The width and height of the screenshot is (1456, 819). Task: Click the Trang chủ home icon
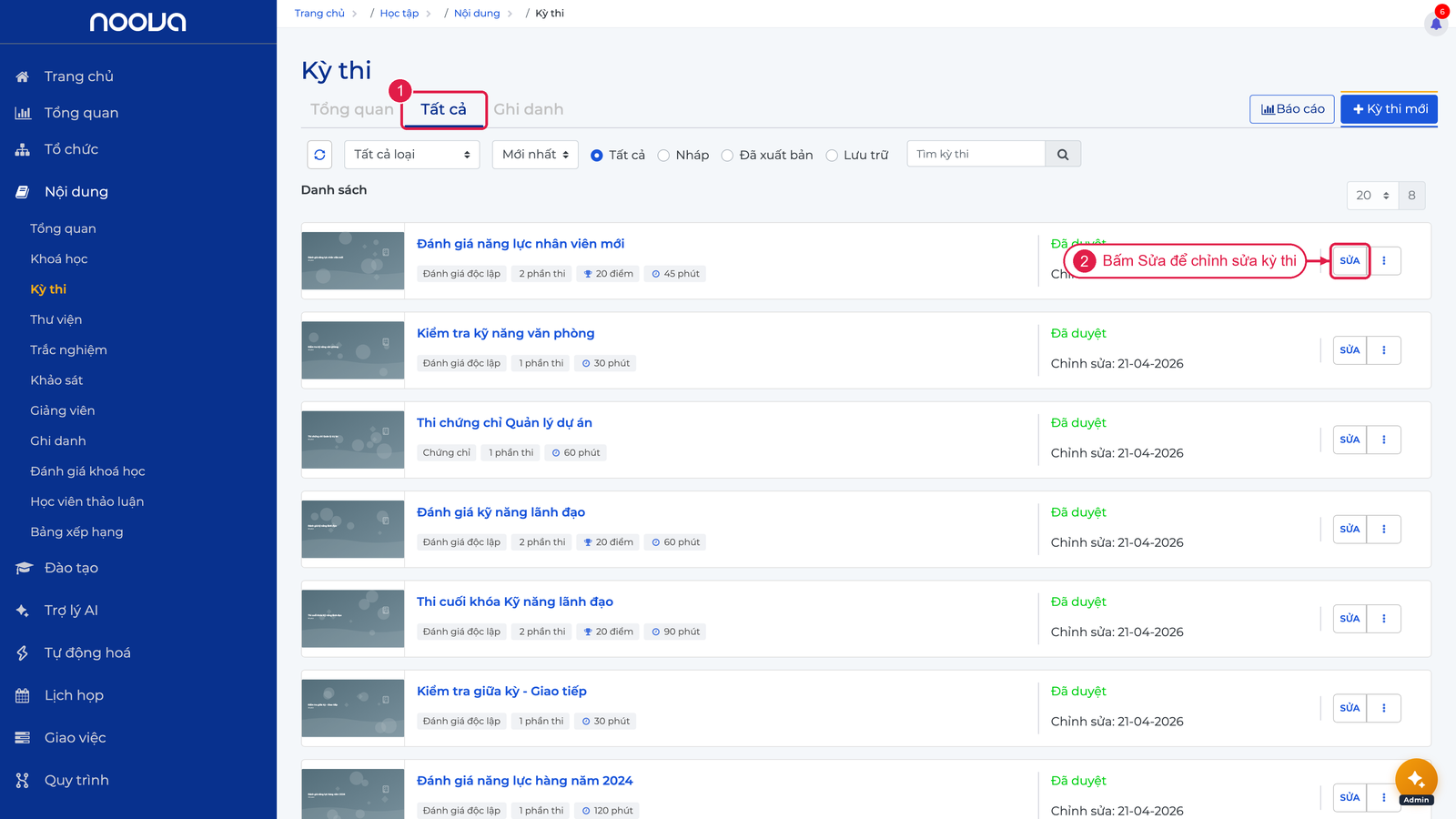coord(23,76)
